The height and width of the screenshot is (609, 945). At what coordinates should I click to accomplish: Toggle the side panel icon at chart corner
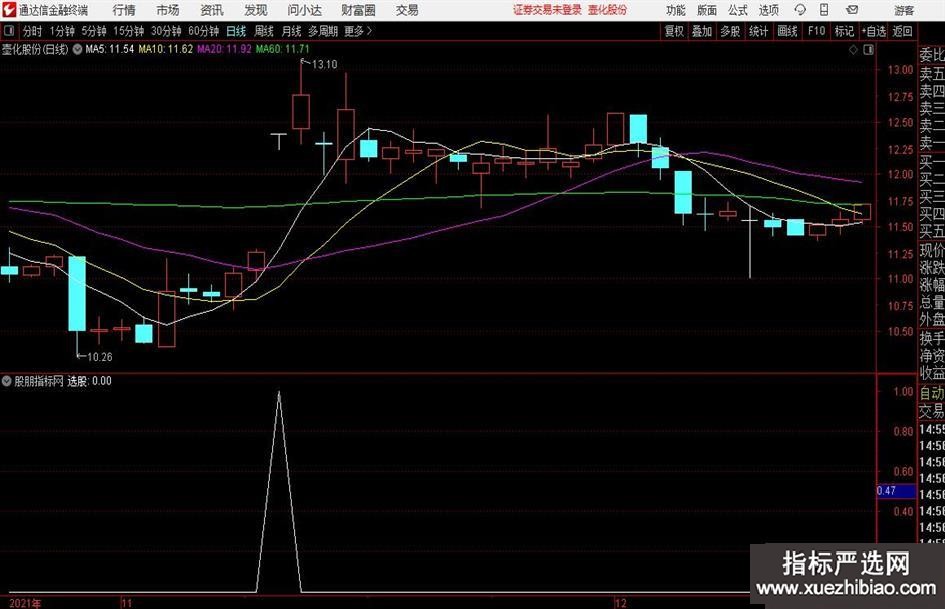click(868, 50)
